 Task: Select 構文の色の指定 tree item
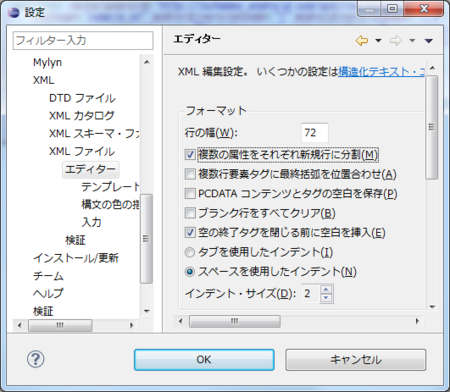(110, 205)
